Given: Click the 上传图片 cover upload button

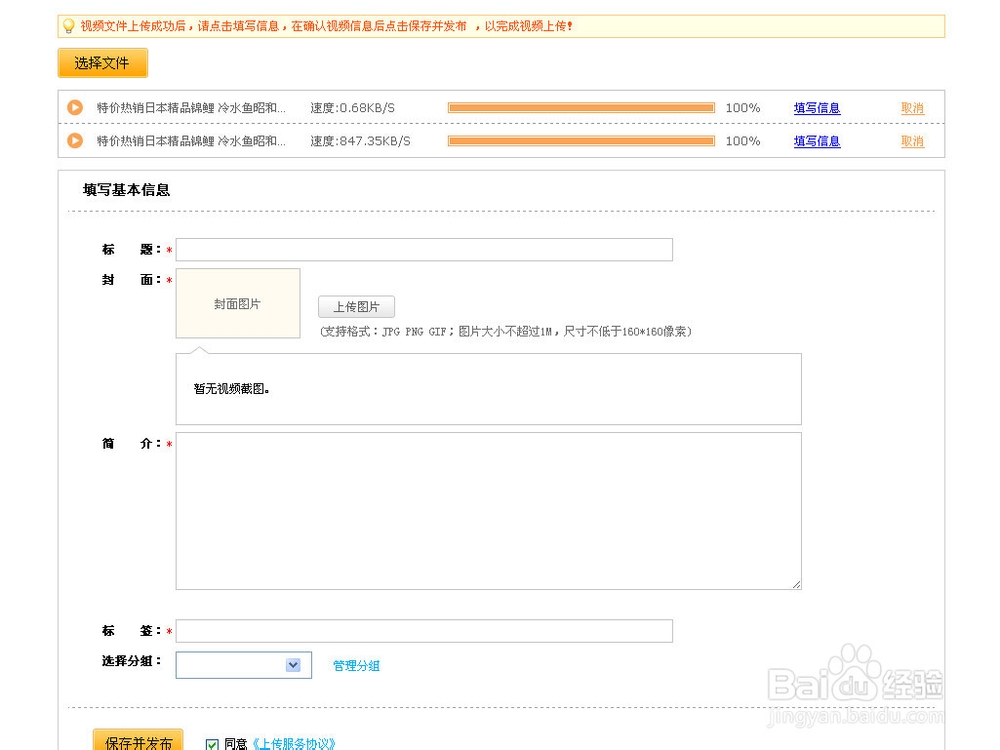Looking at the screenshot, I should [x=356, y=306].
